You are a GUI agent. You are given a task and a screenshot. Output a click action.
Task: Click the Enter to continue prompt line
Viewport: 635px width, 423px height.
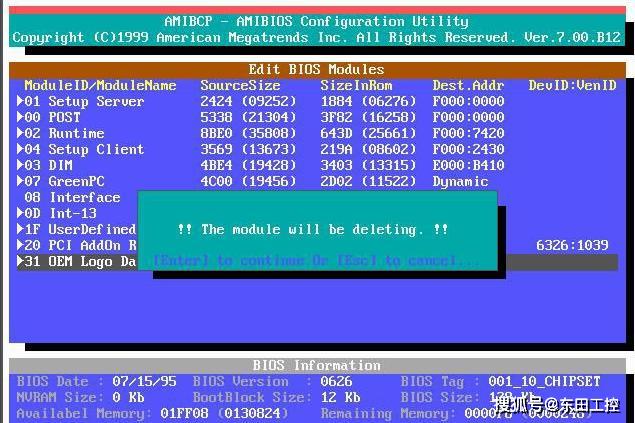317,261
